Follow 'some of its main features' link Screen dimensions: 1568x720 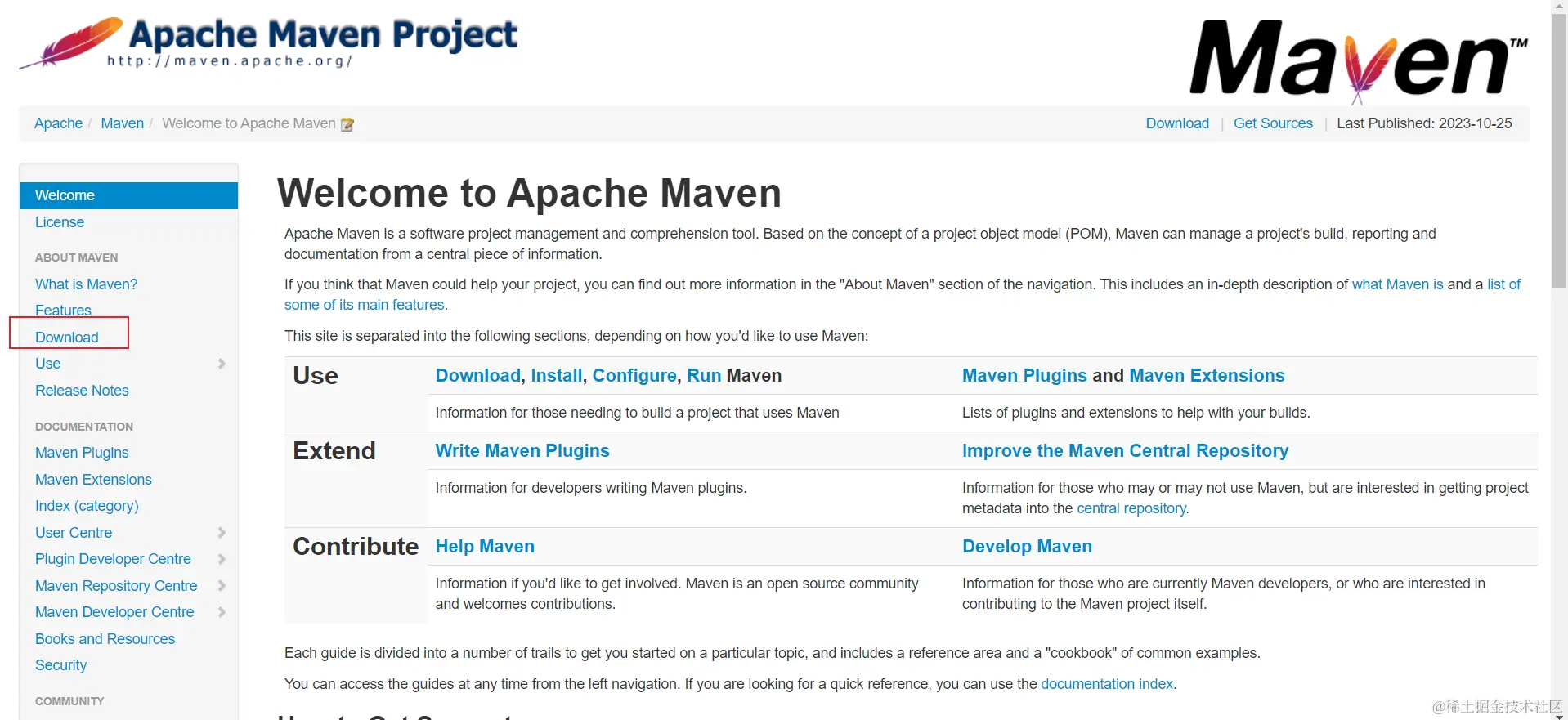(x=365, y=305)
